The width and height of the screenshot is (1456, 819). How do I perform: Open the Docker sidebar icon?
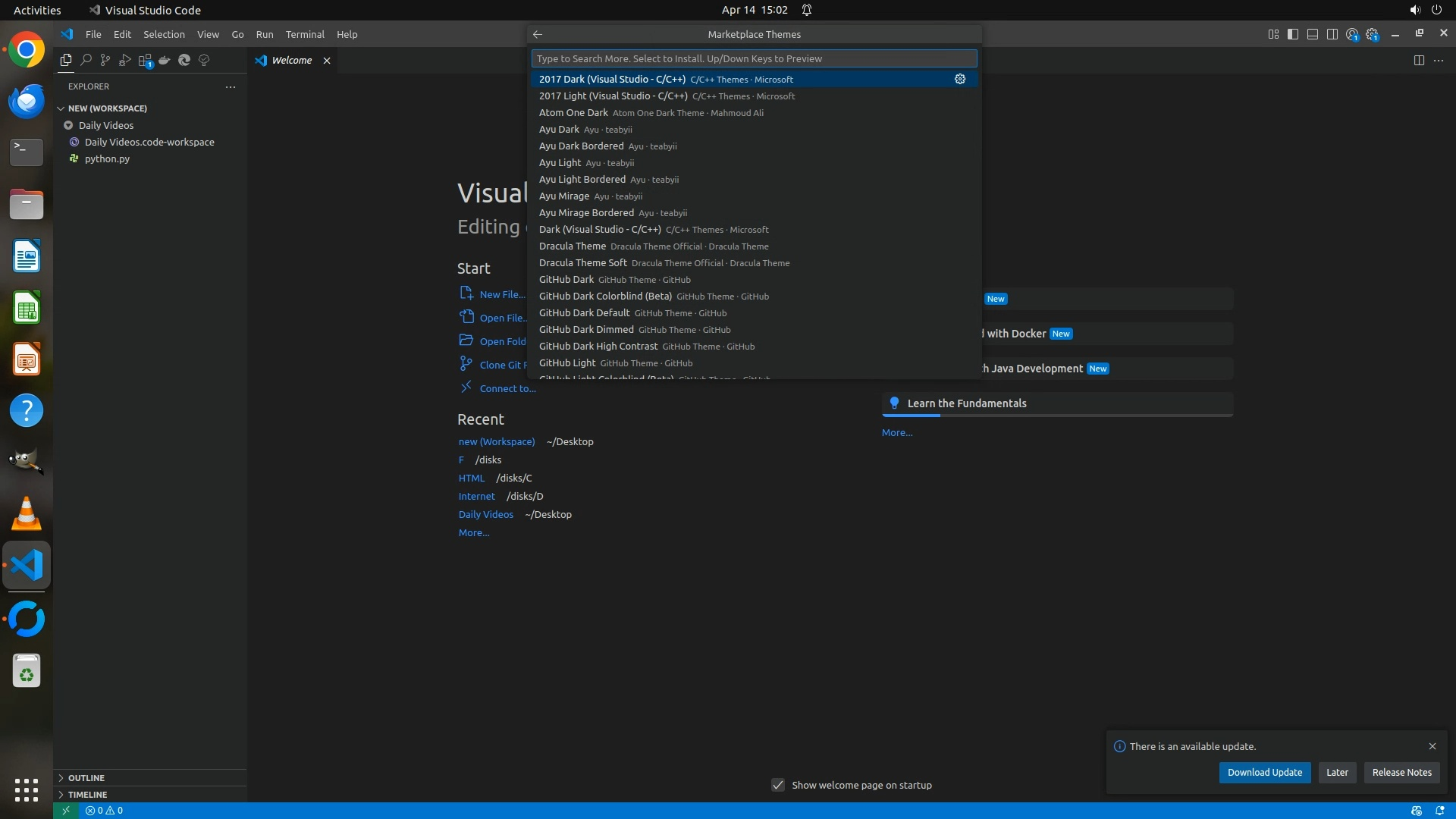pos(165,60)
